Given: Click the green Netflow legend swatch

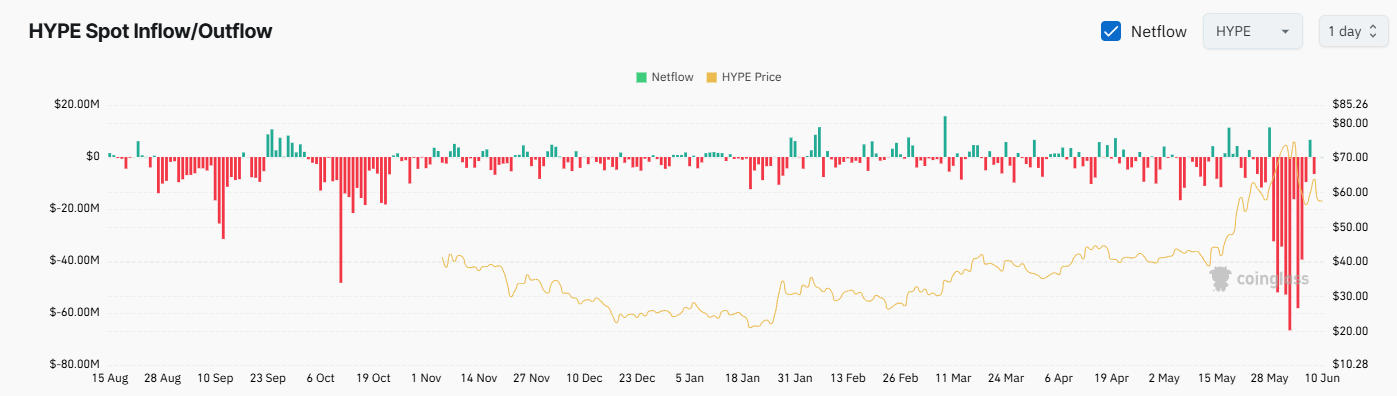Looking at the screenshot, I should 641,77.
